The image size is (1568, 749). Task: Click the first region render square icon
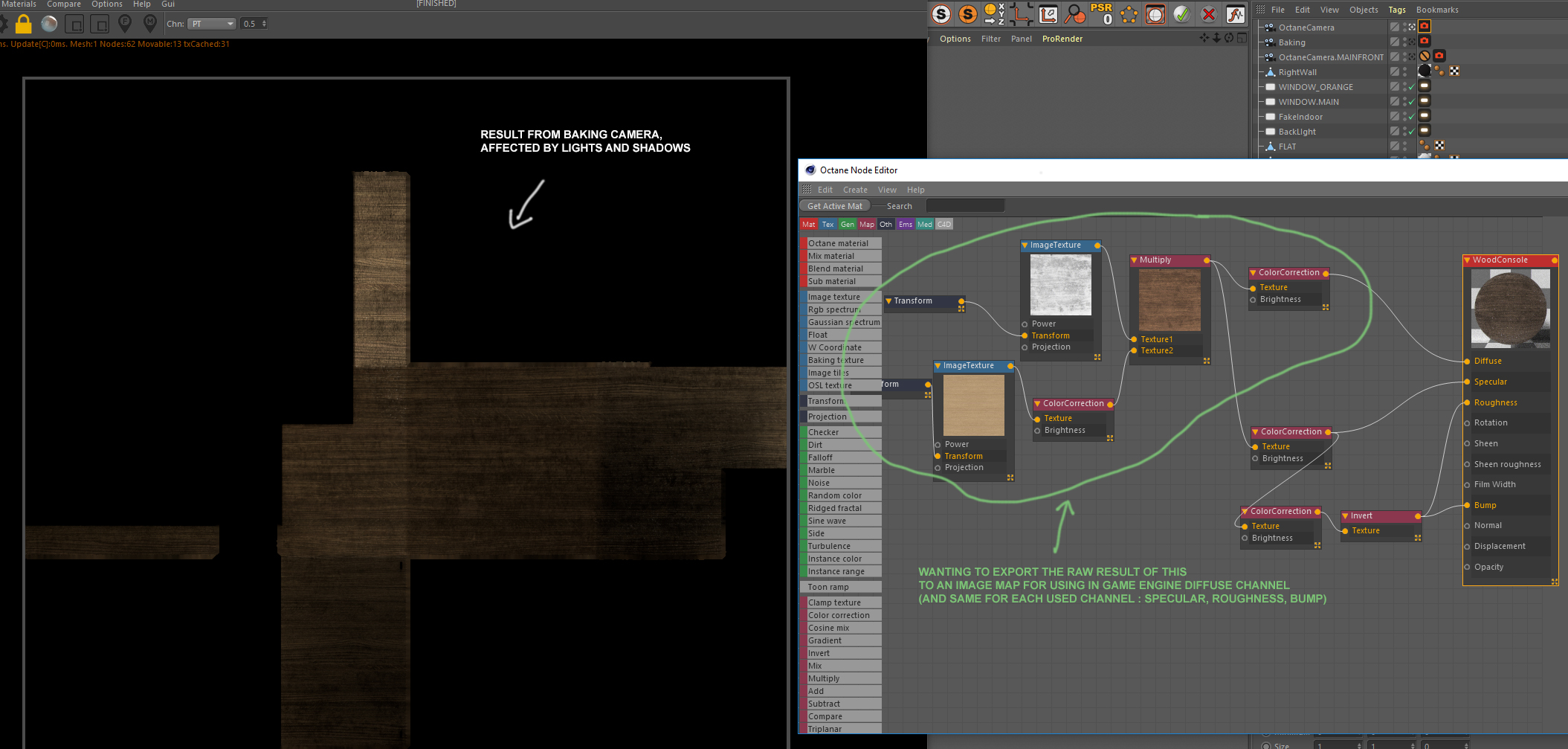point(74,25)
